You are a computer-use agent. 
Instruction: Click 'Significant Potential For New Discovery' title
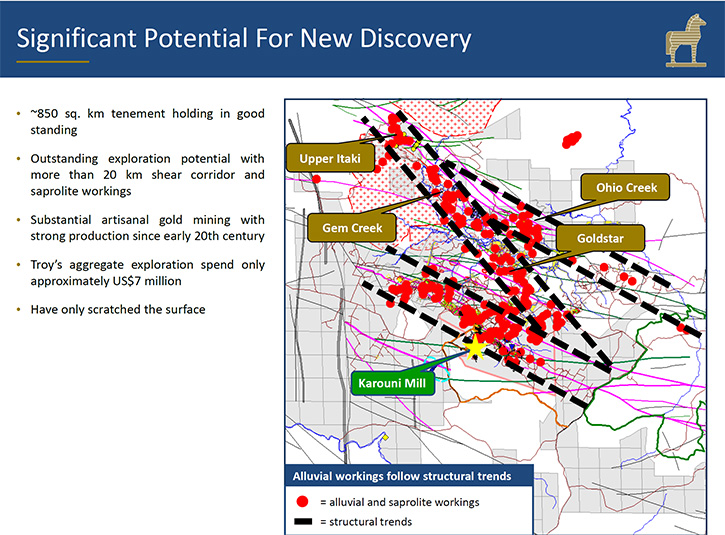pos(244,38)
